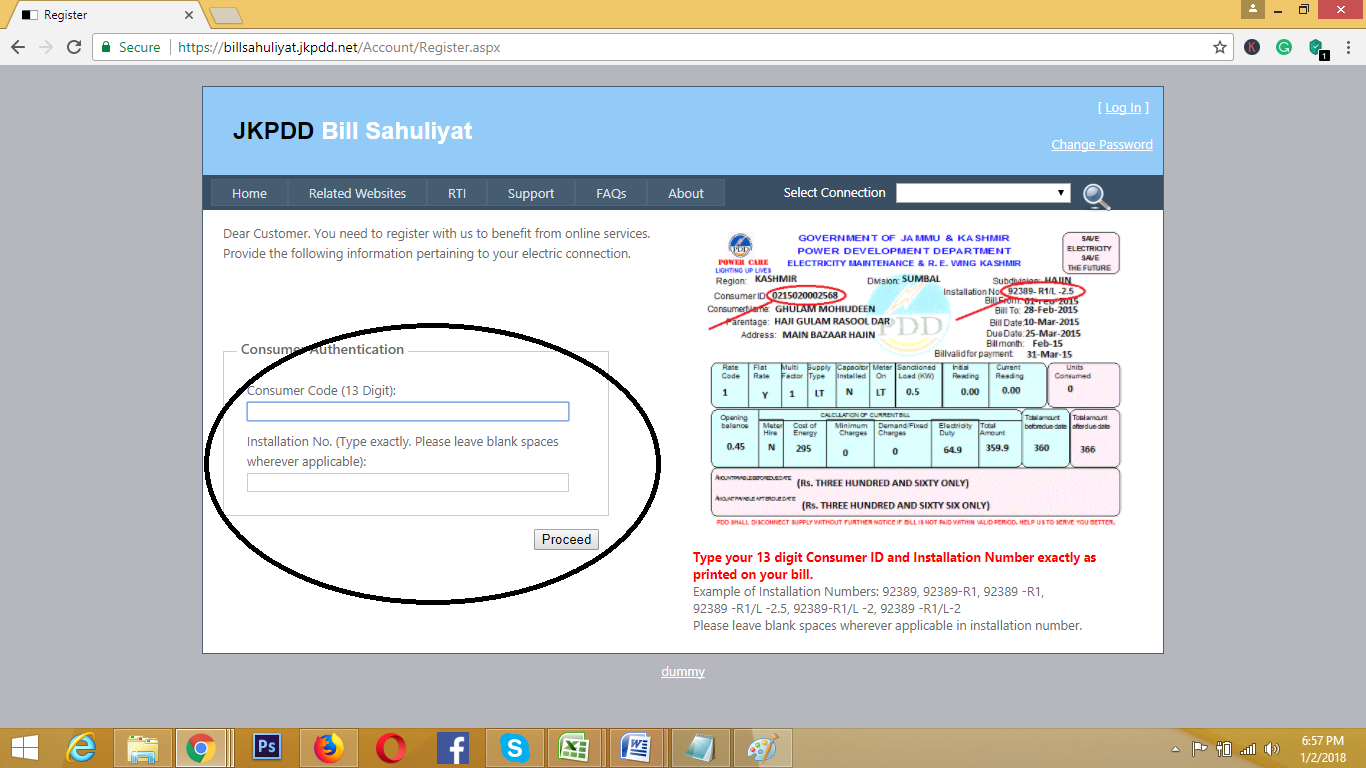Click the JKPDD Bill Sahuliyat title

pos(353,131)
